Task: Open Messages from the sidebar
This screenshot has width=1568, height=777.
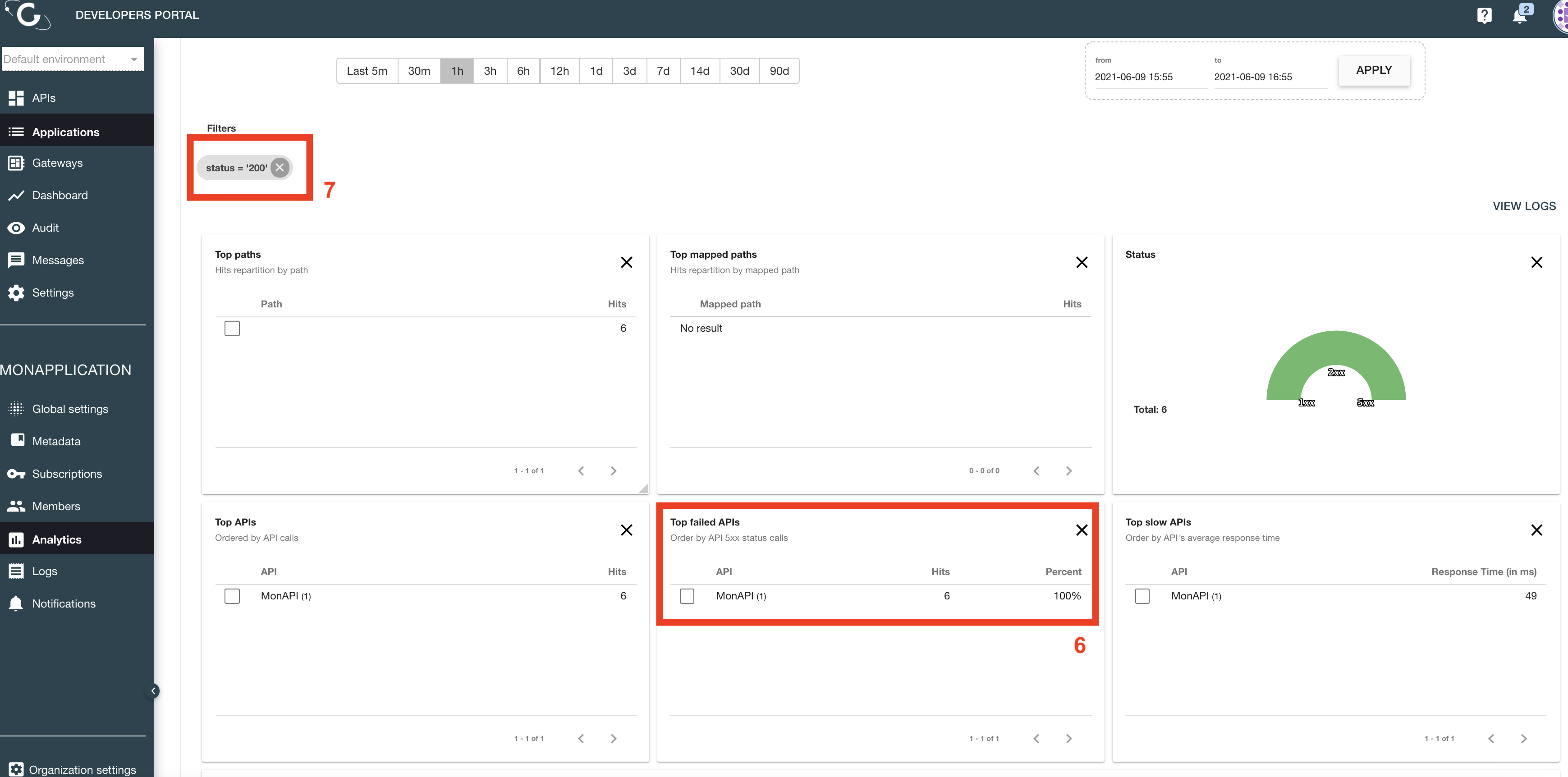Action: click(58, 260)
